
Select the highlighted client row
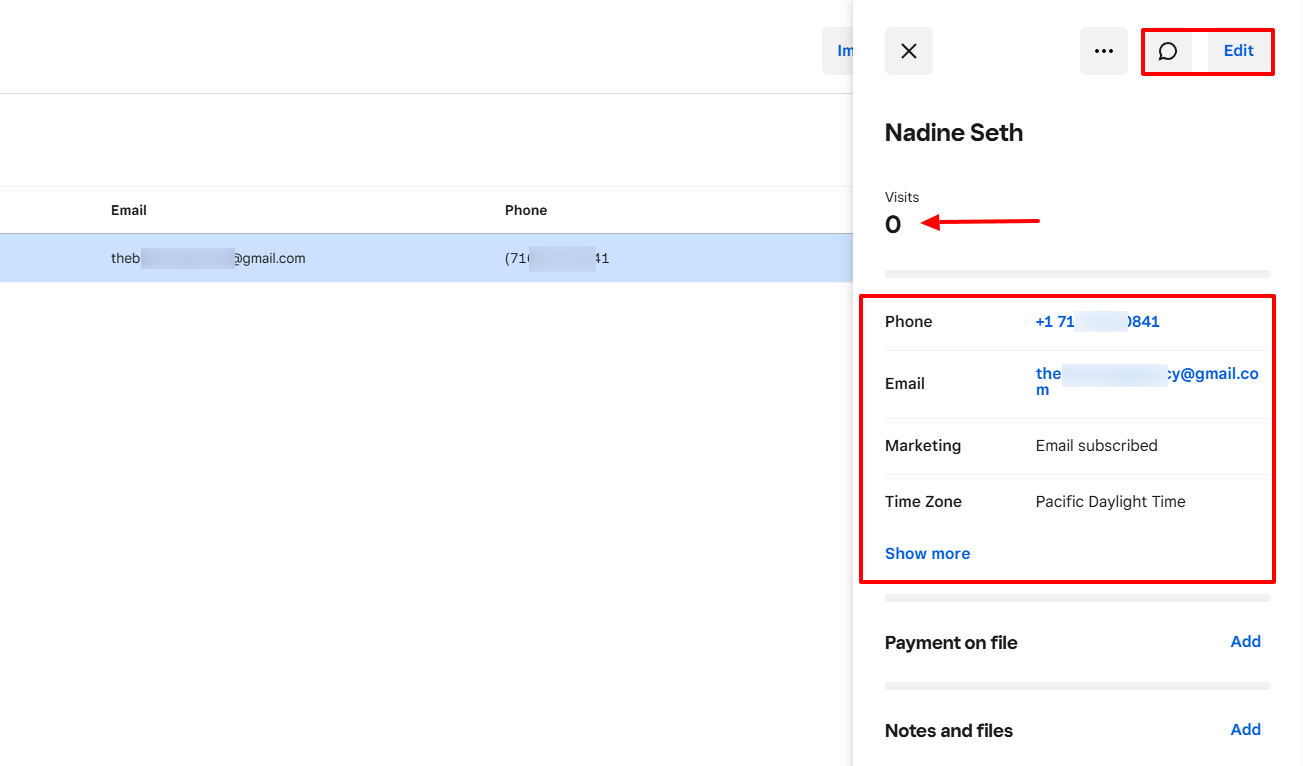click(420, 258)
